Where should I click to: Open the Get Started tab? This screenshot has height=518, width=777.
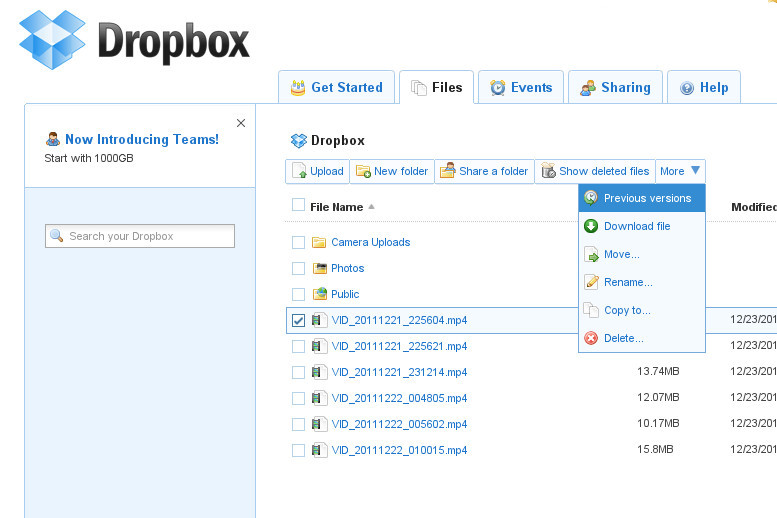(336, 87)
